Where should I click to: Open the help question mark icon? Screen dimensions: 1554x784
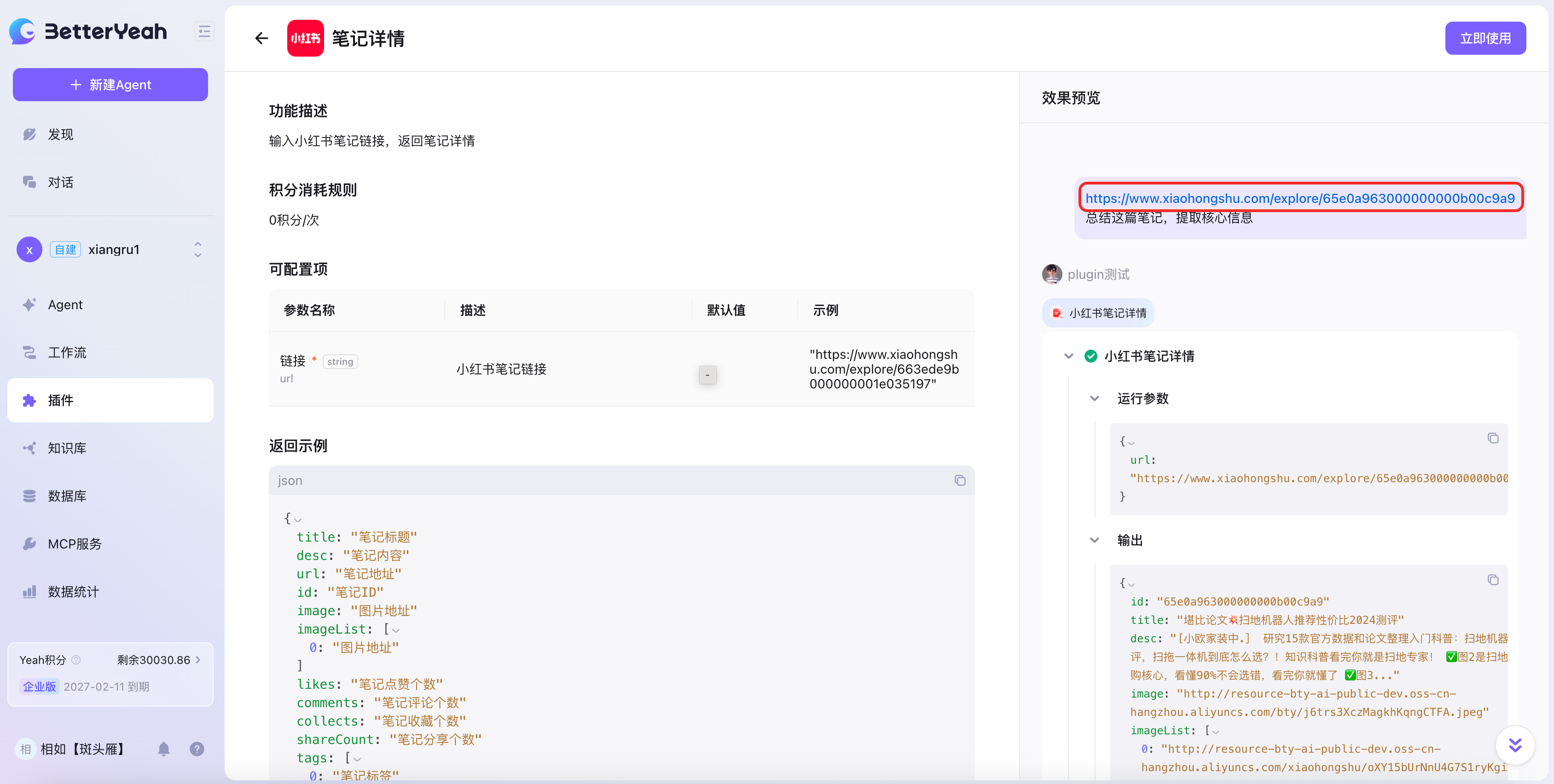point(197,749)
